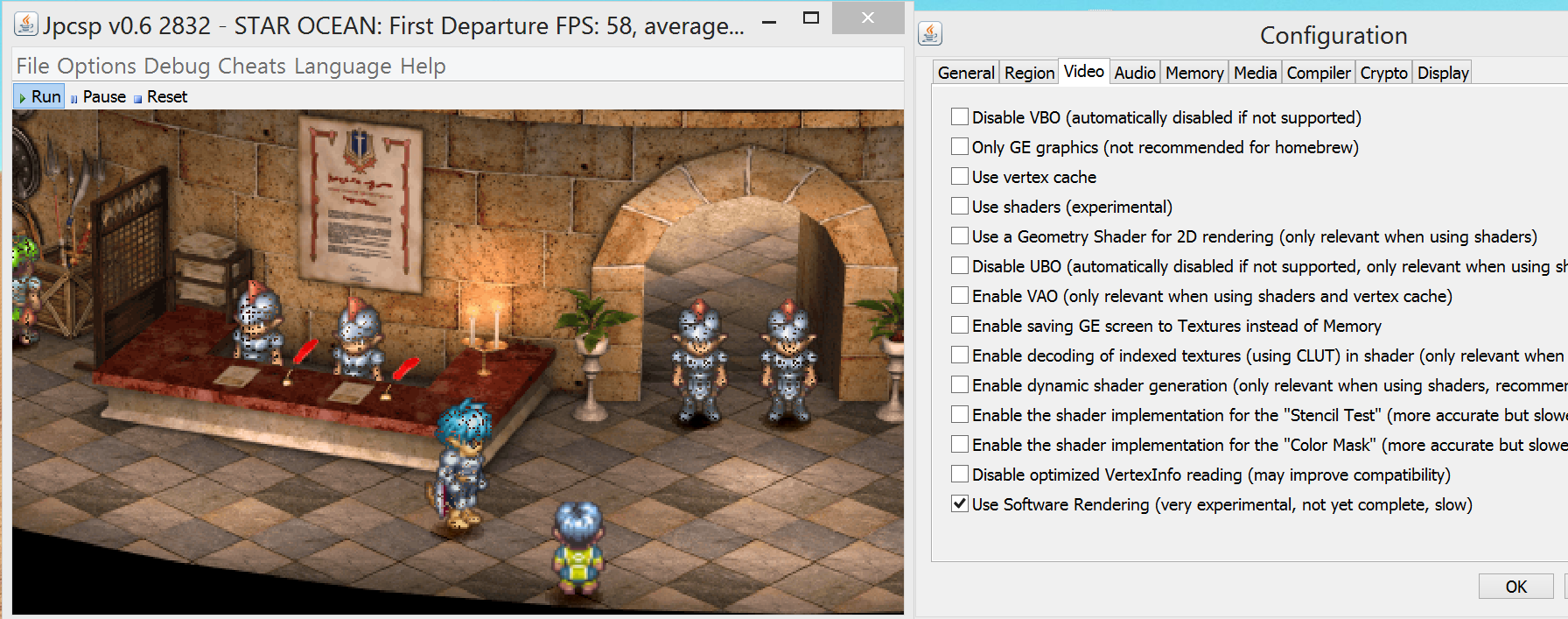
Task: Open the Cheats menu
Action: 252,66
